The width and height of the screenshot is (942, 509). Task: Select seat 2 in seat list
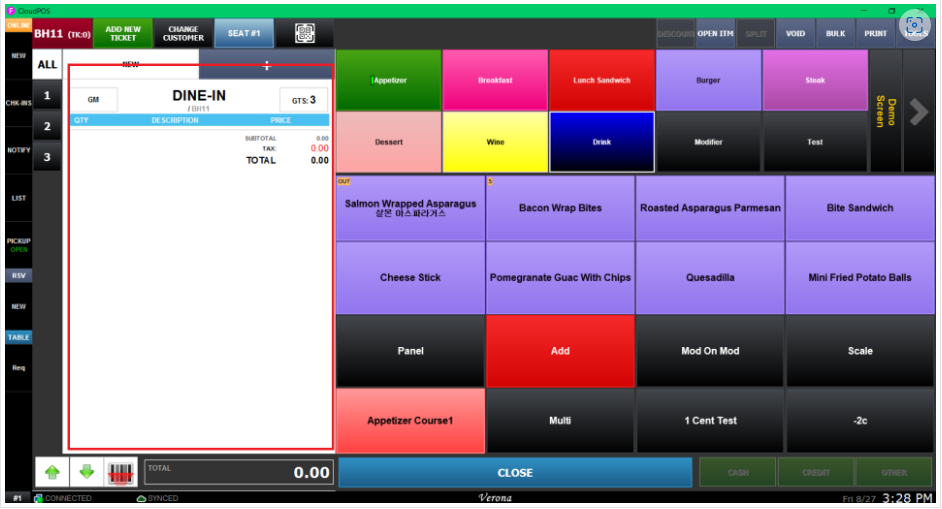click(47, 126)
